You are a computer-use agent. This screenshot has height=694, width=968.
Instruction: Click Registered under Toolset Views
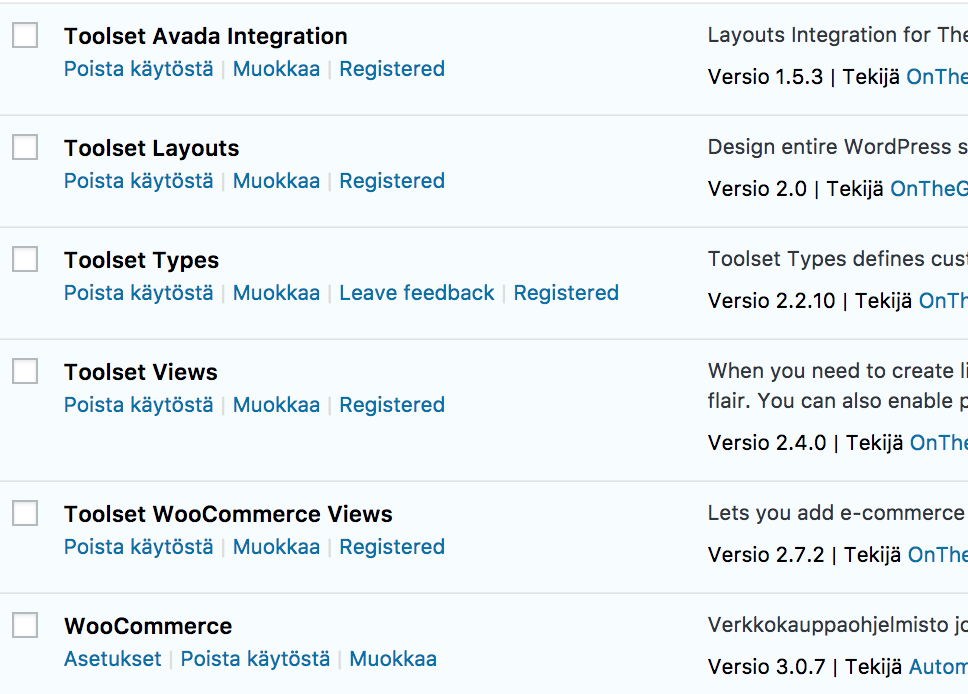pyautogui.click(x=392, y=405)
